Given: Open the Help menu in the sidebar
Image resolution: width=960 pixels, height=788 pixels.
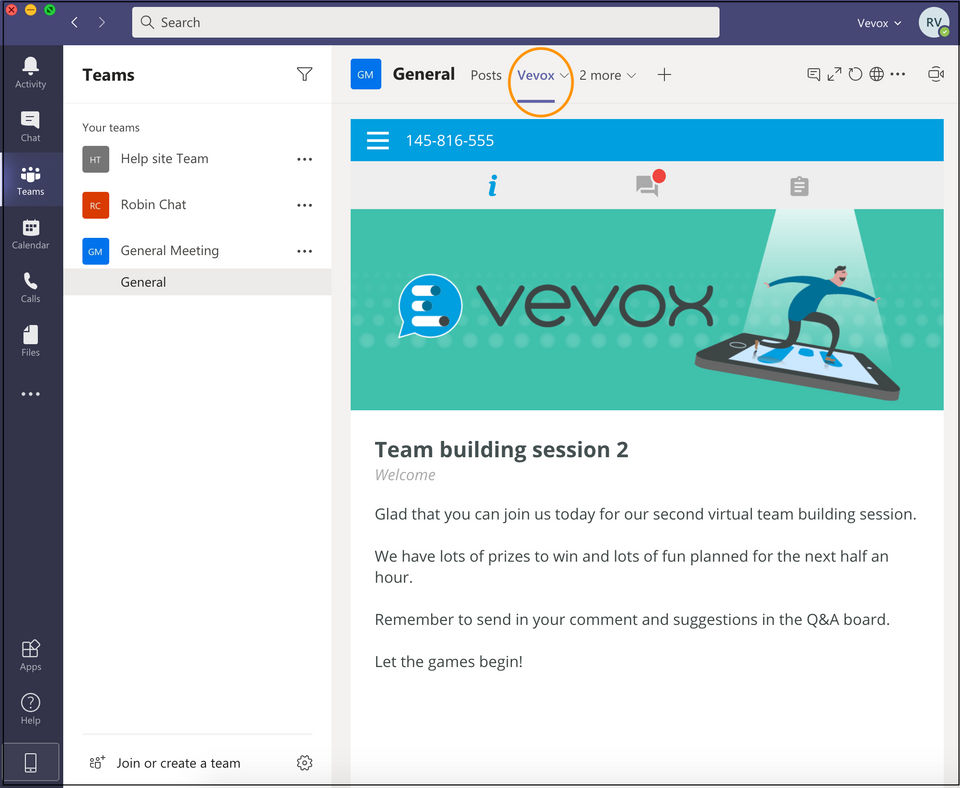Looking at the screenshot, I should tap(31, 709).
